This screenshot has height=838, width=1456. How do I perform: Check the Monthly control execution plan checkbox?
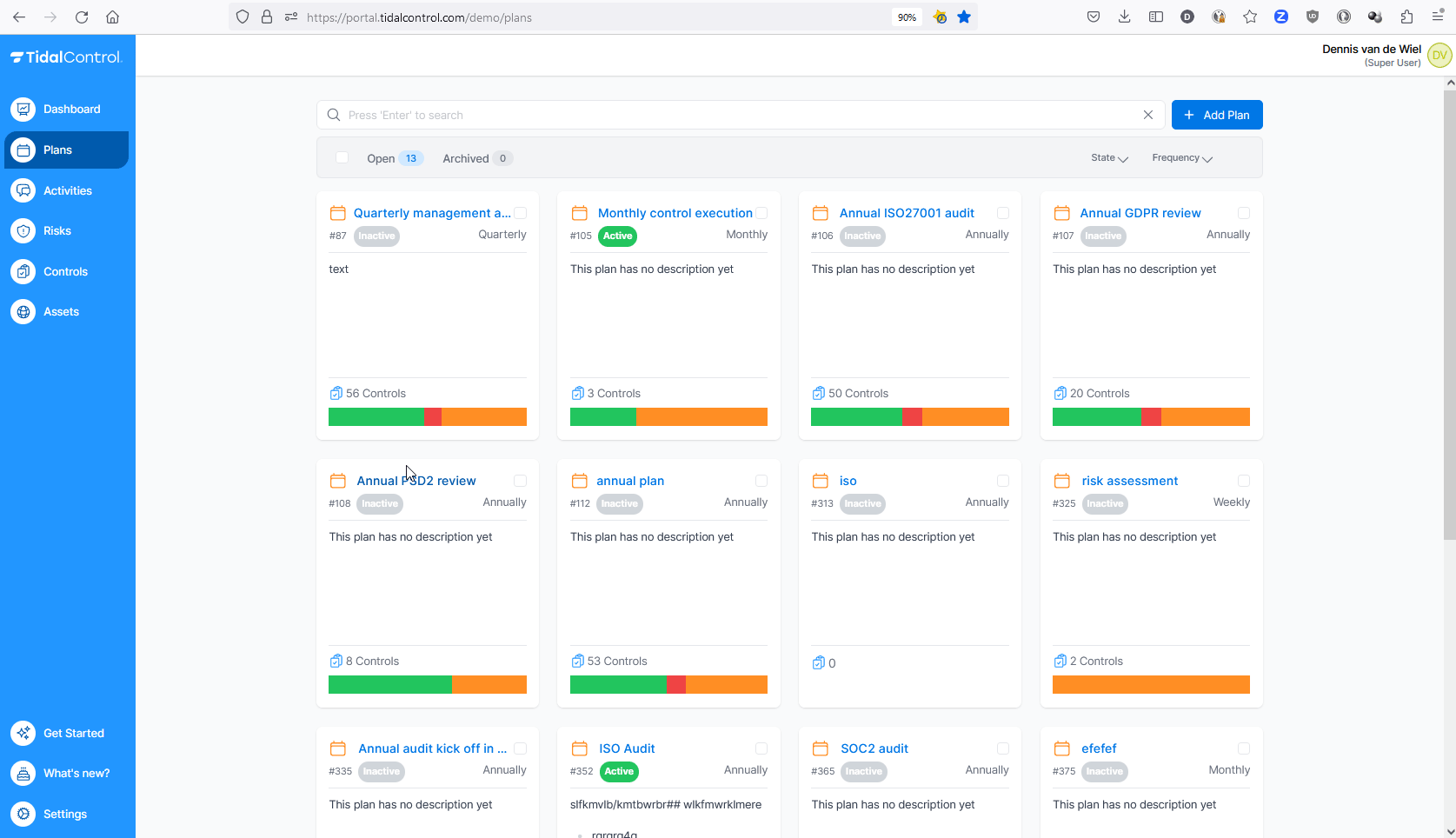(x=761, y=213)
